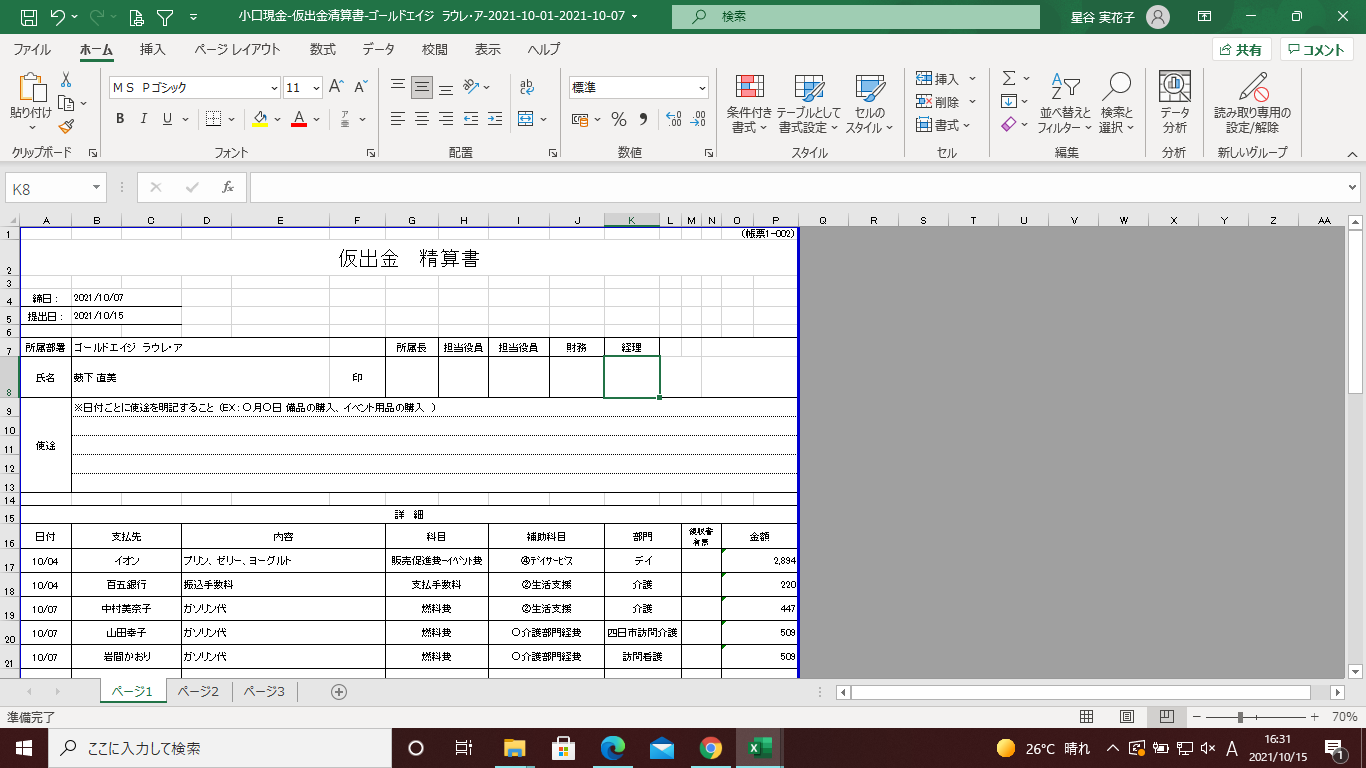Click the 共有 (Share) button

(1241, 50)
